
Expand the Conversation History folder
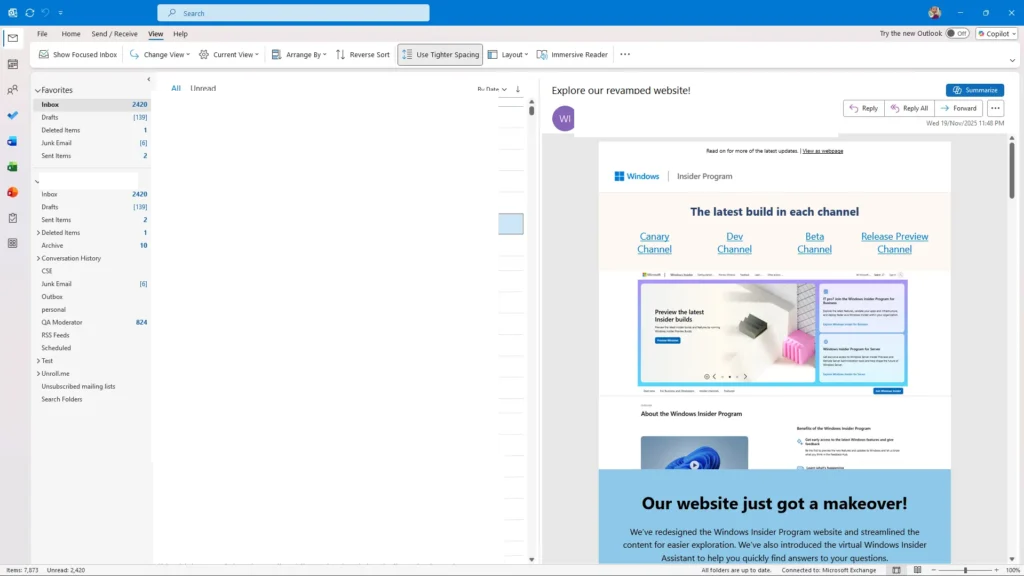(38, 258)
